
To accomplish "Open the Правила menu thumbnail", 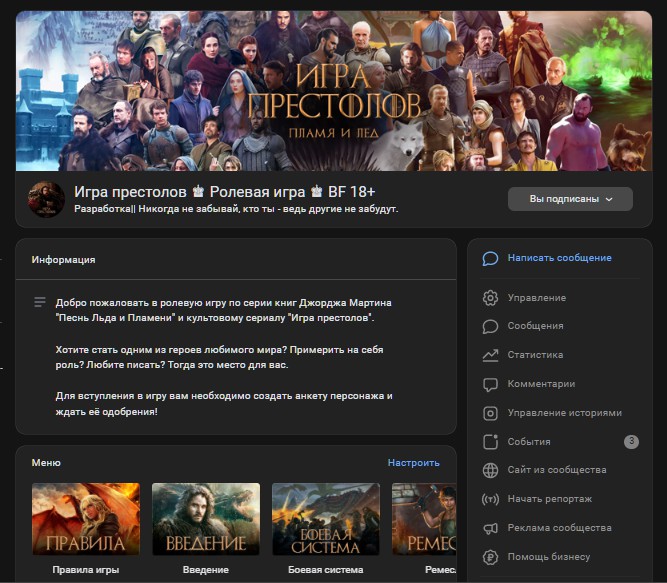I will coord(86,519).
